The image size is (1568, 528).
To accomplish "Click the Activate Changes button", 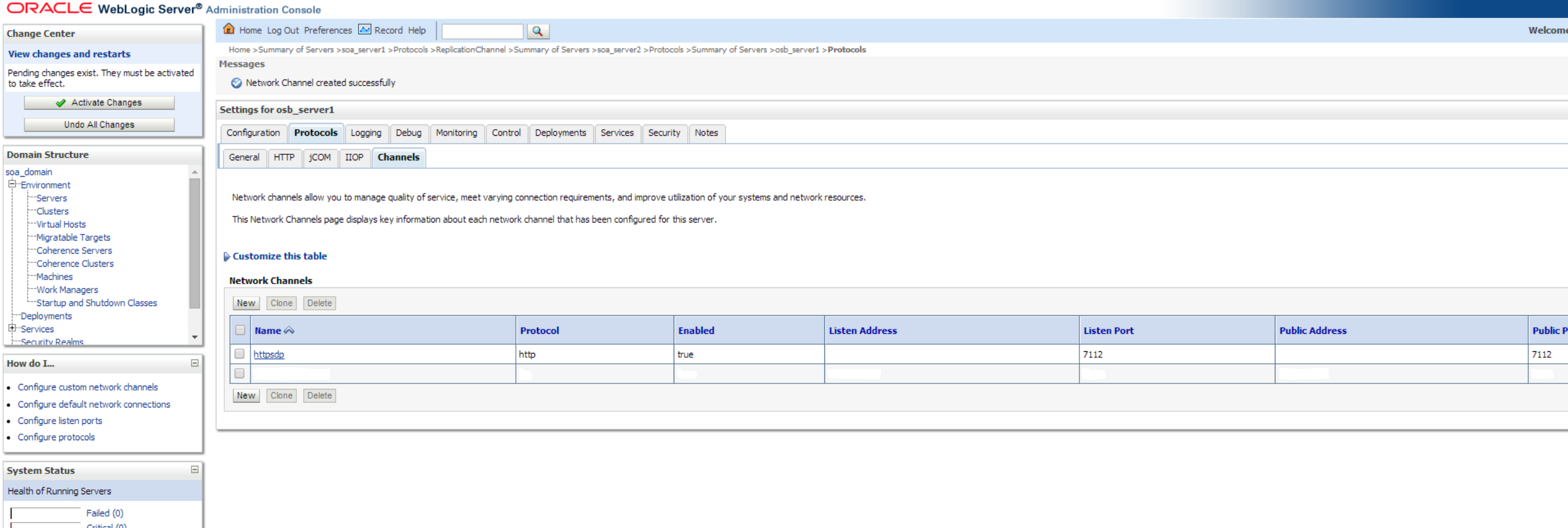I will click(99, 103).
